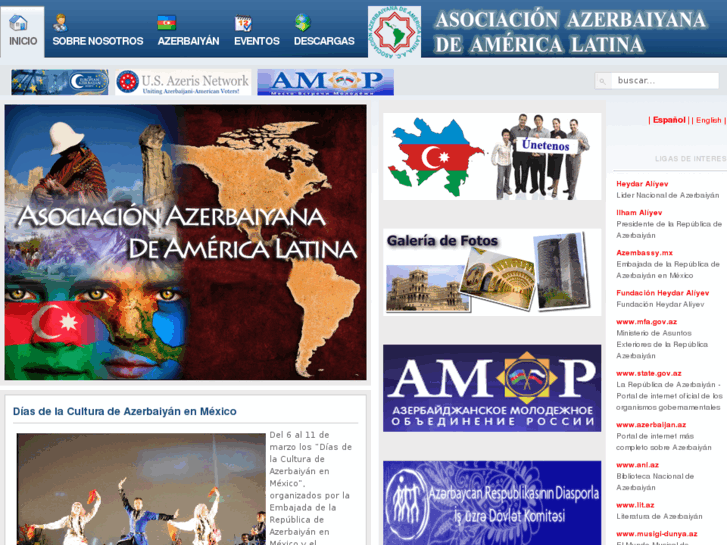Click the calendar icon above Eventos
Screen dimensions: 727x545
click(x=243, y=23)
